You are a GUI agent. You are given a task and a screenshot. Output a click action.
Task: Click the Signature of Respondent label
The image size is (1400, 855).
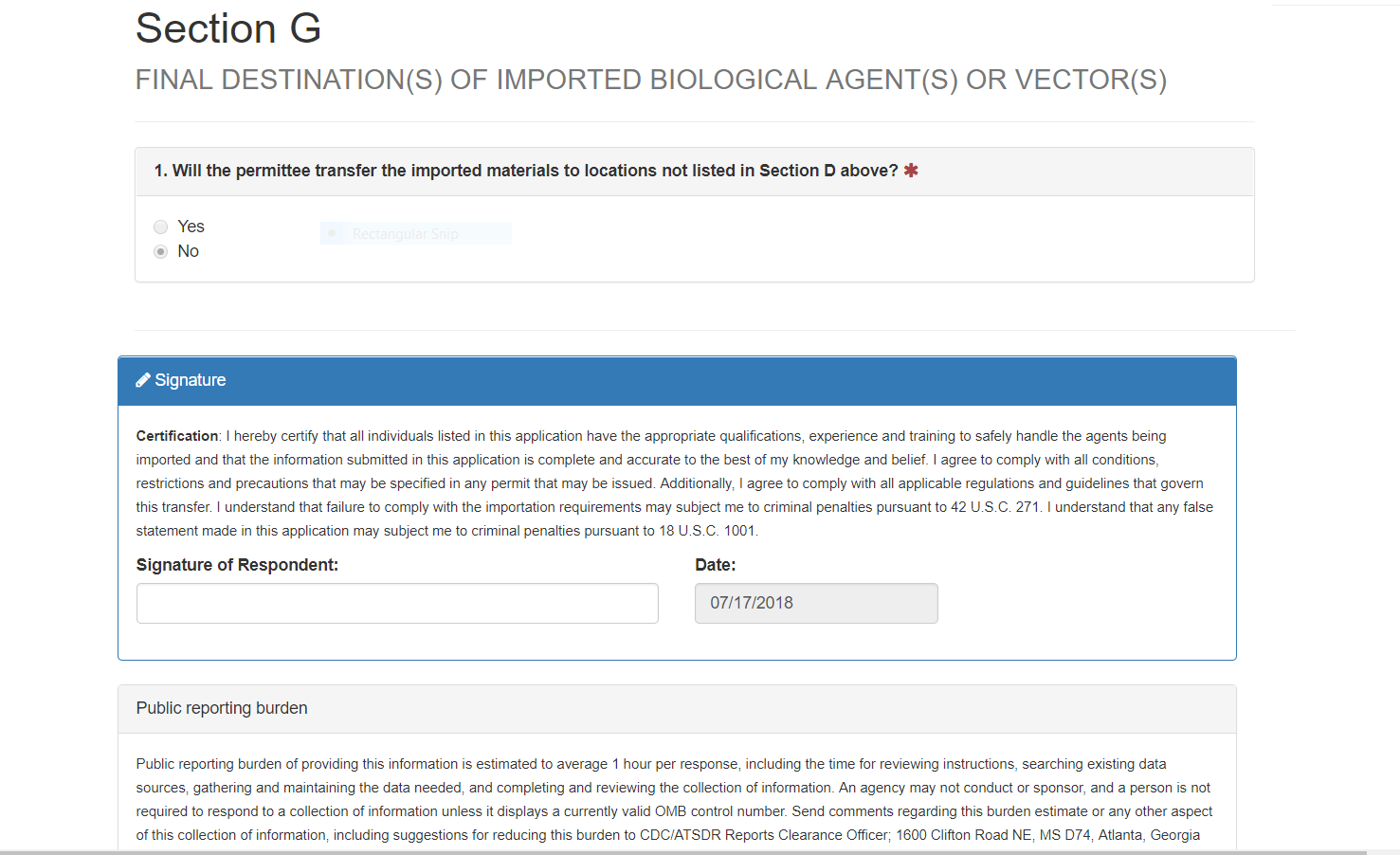tap(237, 565)
